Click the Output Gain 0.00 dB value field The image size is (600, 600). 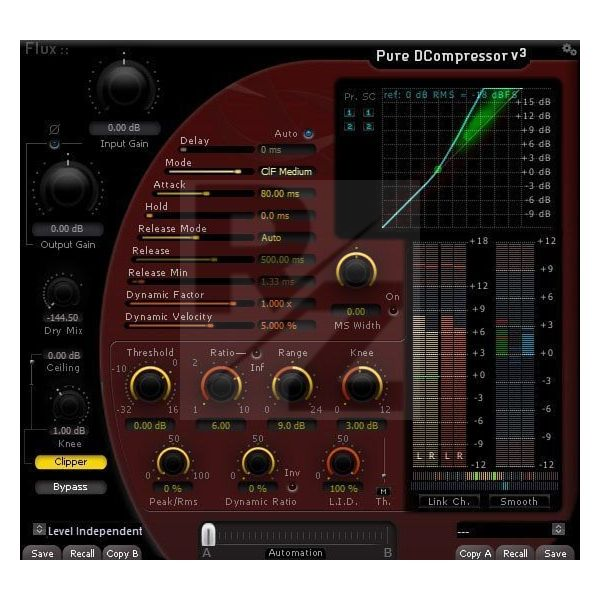coord(67,229)
